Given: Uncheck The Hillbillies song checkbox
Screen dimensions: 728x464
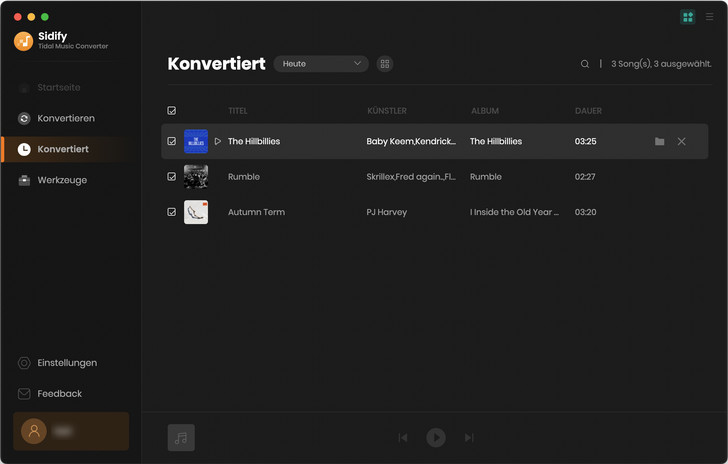Looking at the screenshot, I should click(x=172, y=141).
